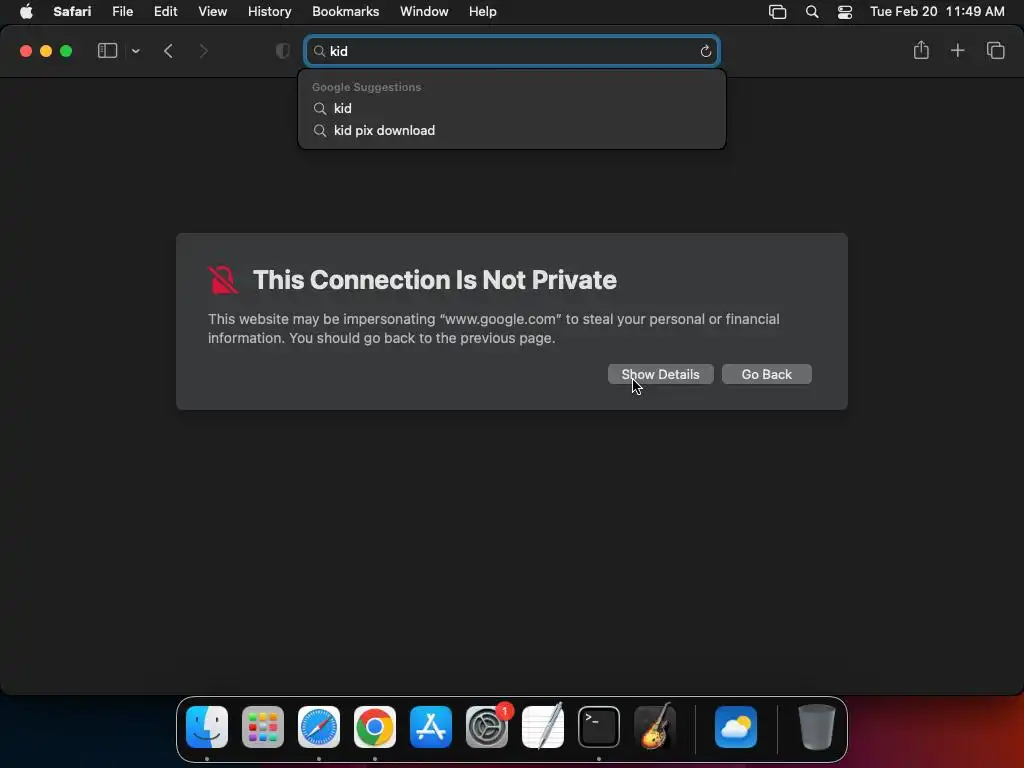Open the Share icon in the toolbar
This screenshot has height=768, width=1024.
921,50
